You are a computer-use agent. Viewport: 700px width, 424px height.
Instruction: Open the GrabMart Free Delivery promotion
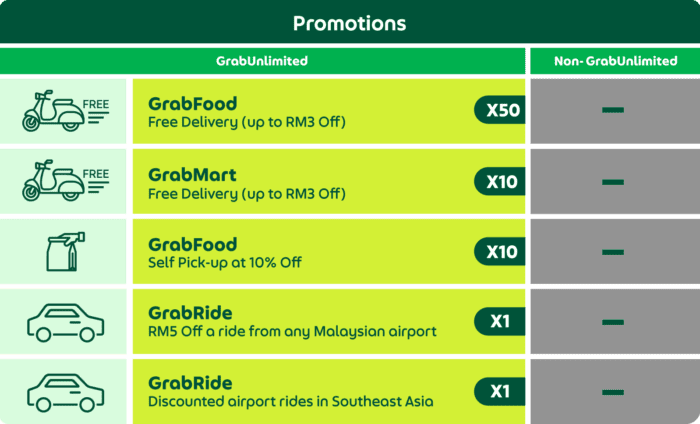click(329, 181)
